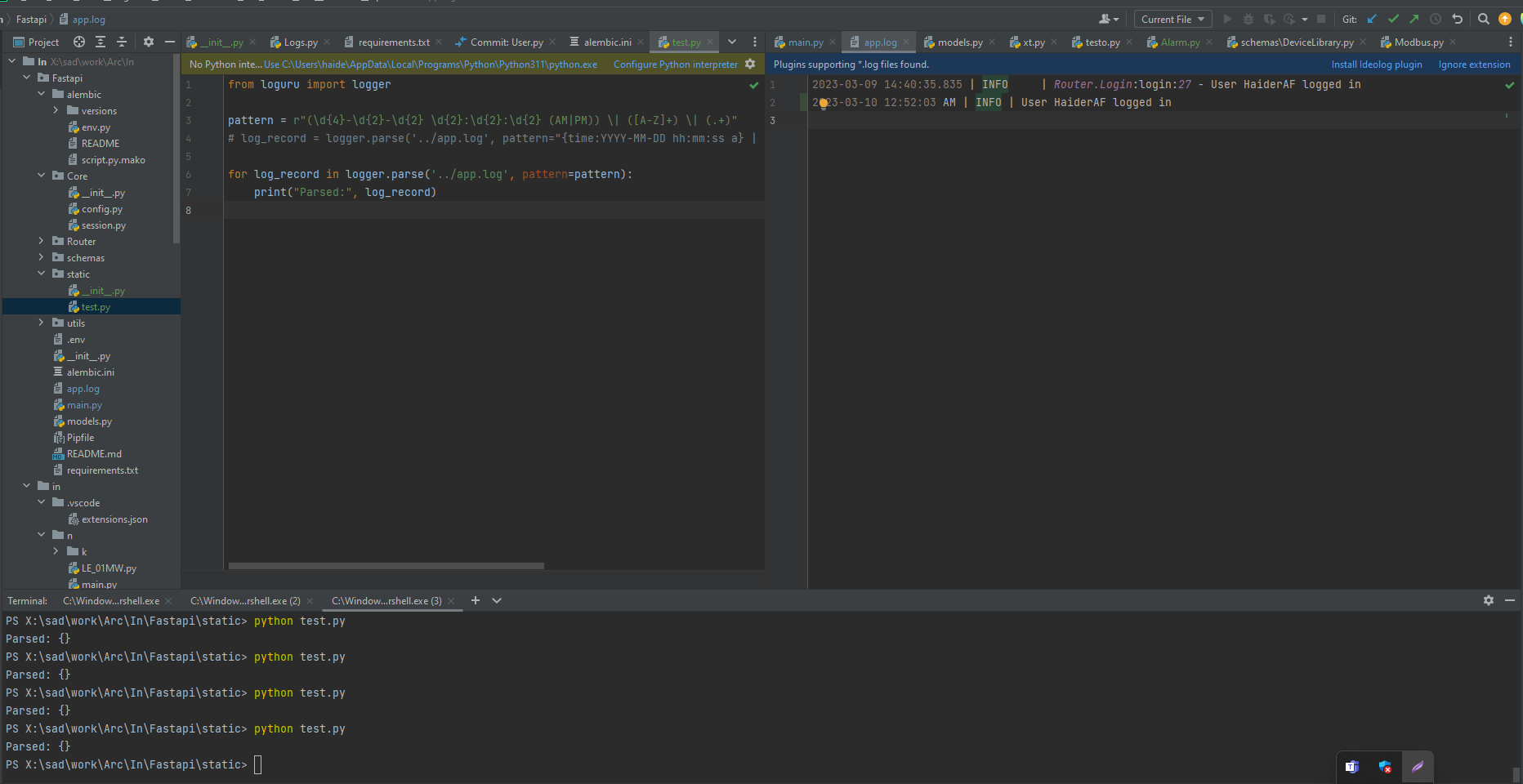Expand the Router folder
Screen dimensions: 1523x784
(x=41, y=241)
